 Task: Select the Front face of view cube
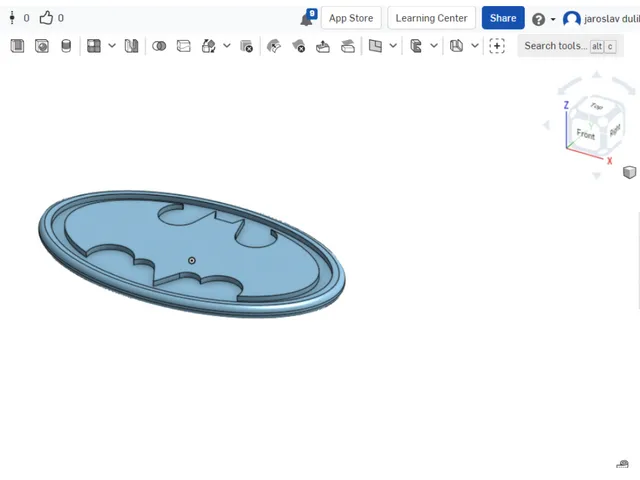[x=585, y=134]
